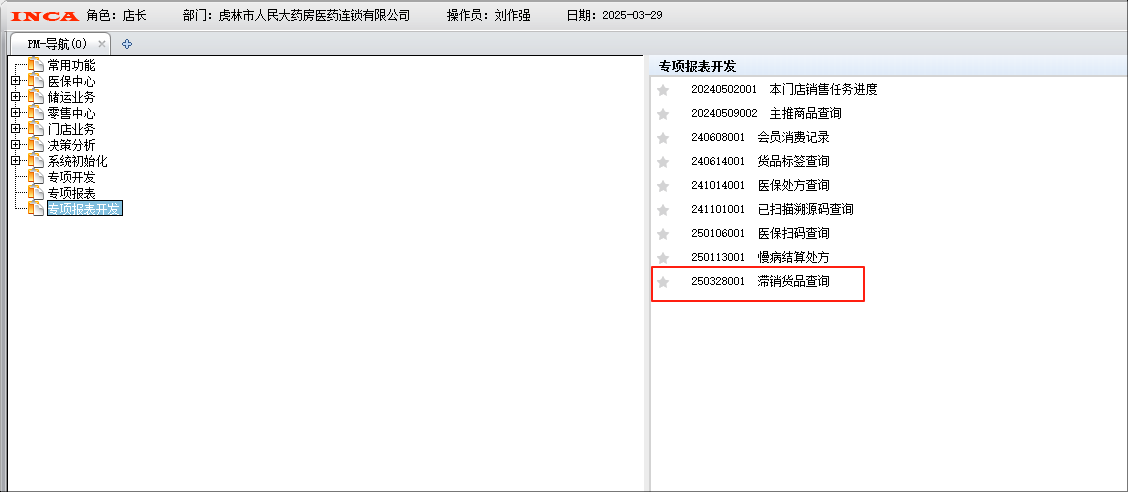Image resolution: width=1128 pixels, height=492 pixels.
Task: Expand the 零售中心 tree node
Action: [x=15, y=113]
